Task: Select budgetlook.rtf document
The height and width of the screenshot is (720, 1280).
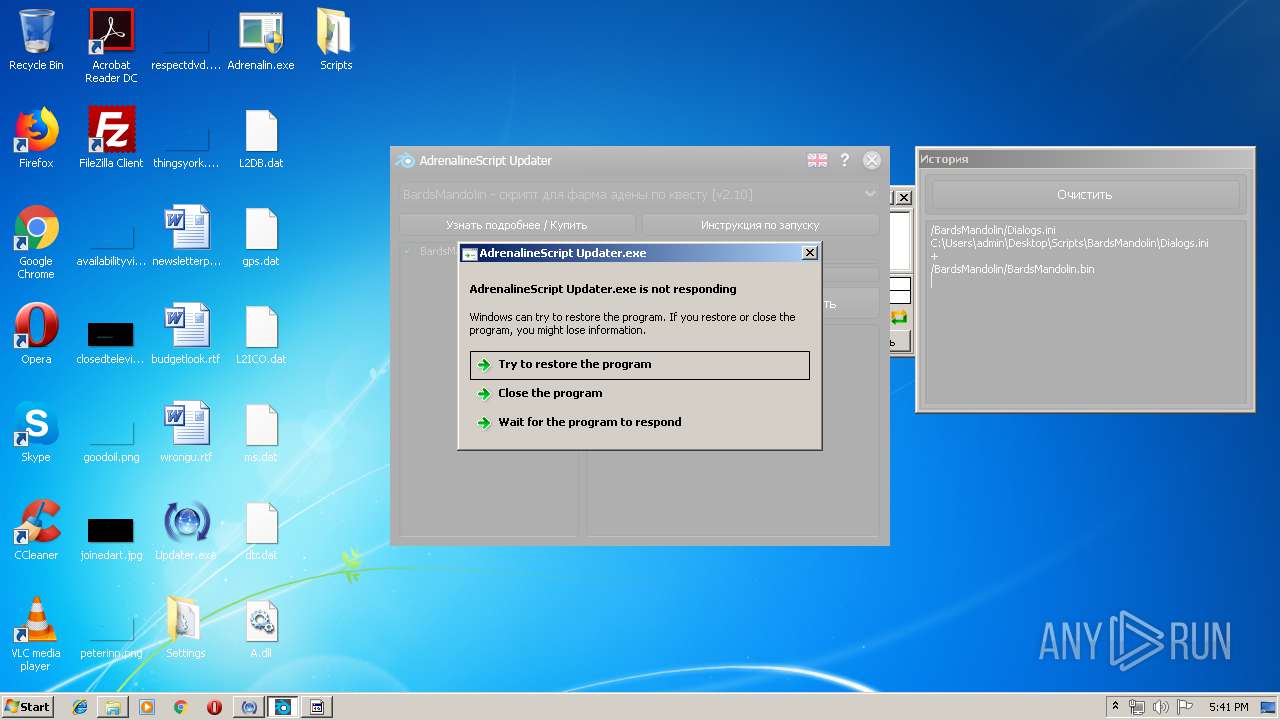Action: coord(186,334)
